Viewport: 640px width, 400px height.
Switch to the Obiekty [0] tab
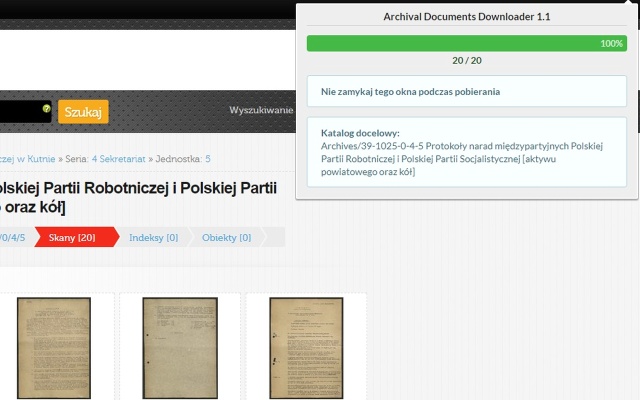[x=227, y=238]
